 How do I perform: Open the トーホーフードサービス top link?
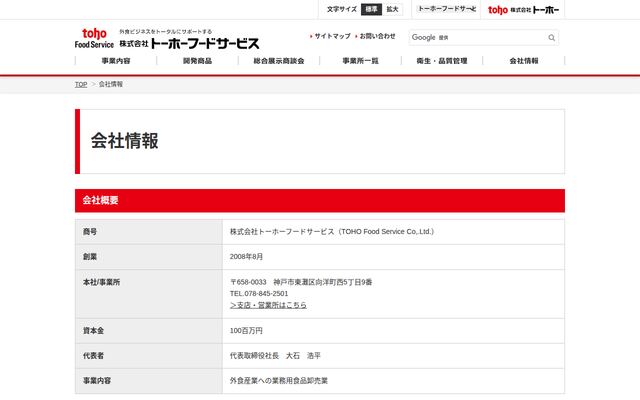point(447,9)
